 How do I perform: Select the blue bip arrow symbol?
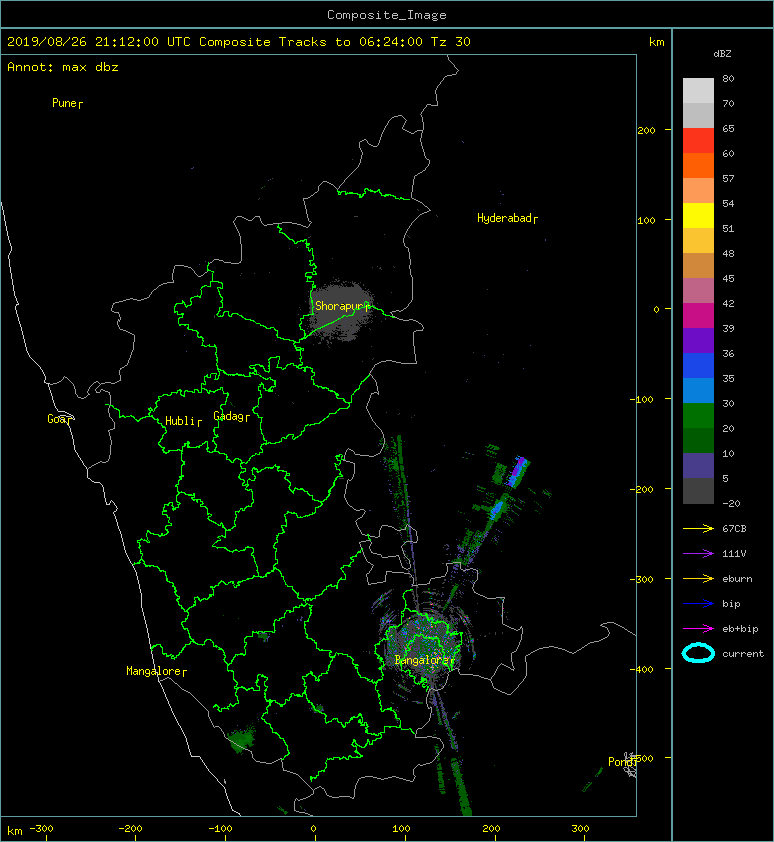pos(698,604)
